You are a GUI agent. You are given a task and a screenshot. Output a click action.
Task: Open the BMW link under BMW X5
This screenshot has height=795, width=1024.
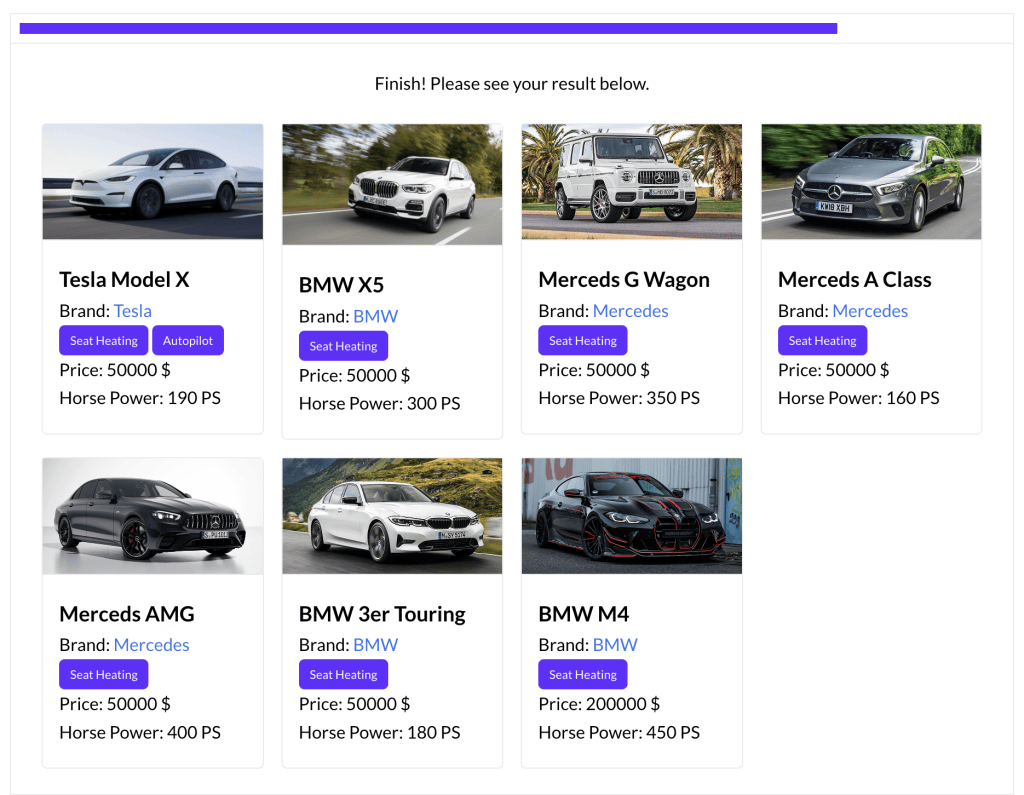(375, 316)
